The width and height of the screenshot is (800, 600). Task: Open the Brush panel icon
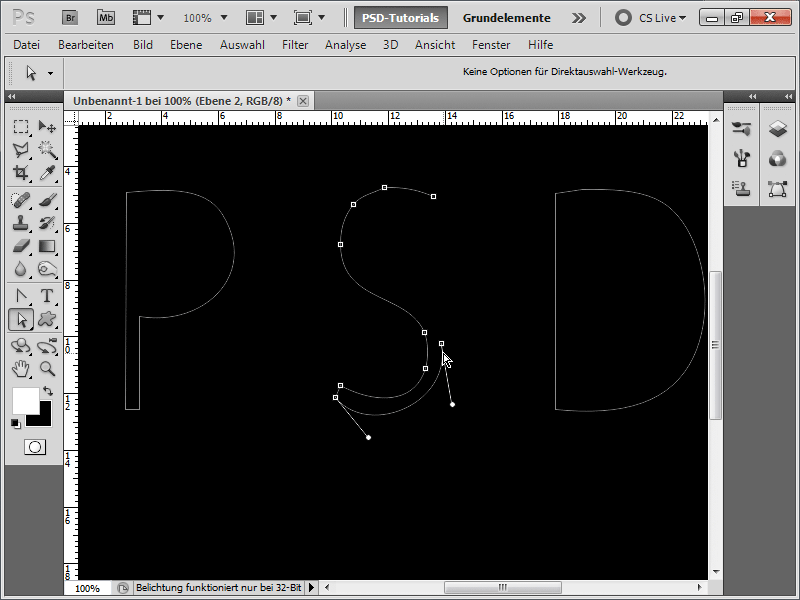click(741, 159)
